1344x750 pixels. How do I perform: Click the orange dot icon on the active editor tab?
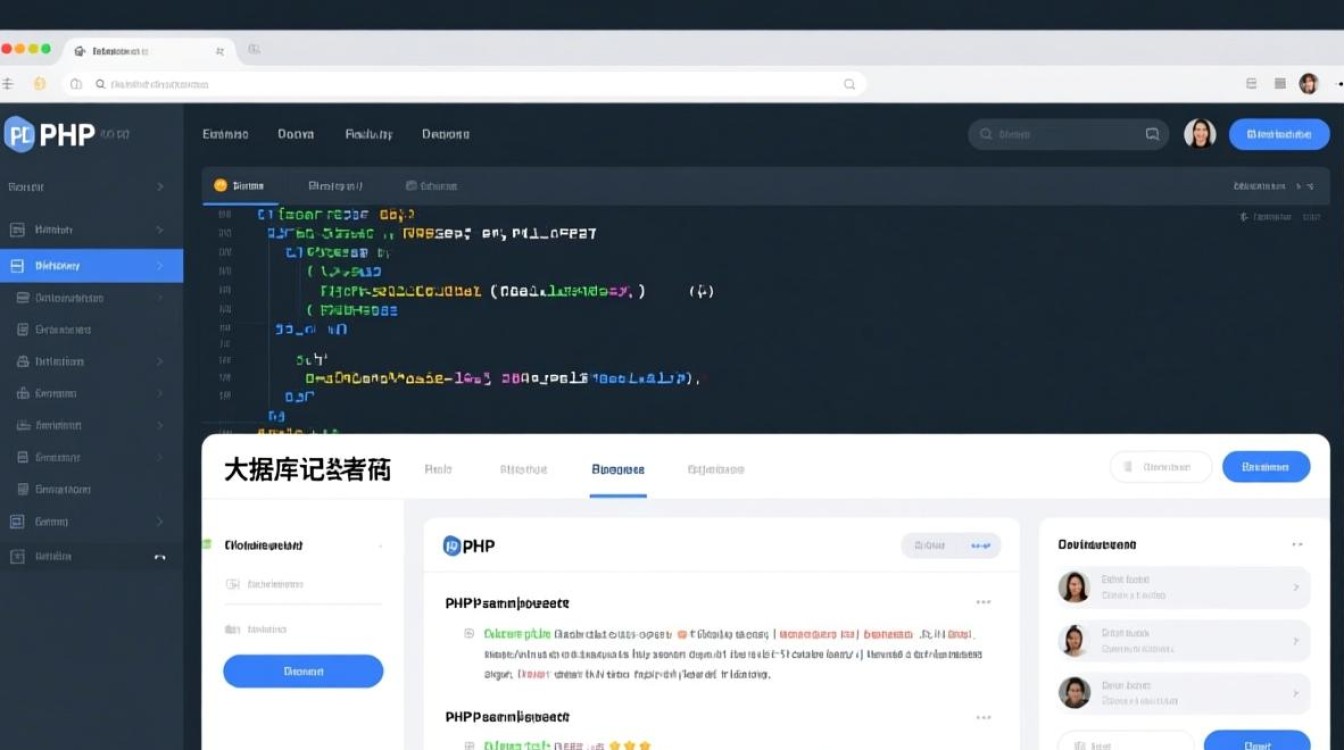[222, 185]
